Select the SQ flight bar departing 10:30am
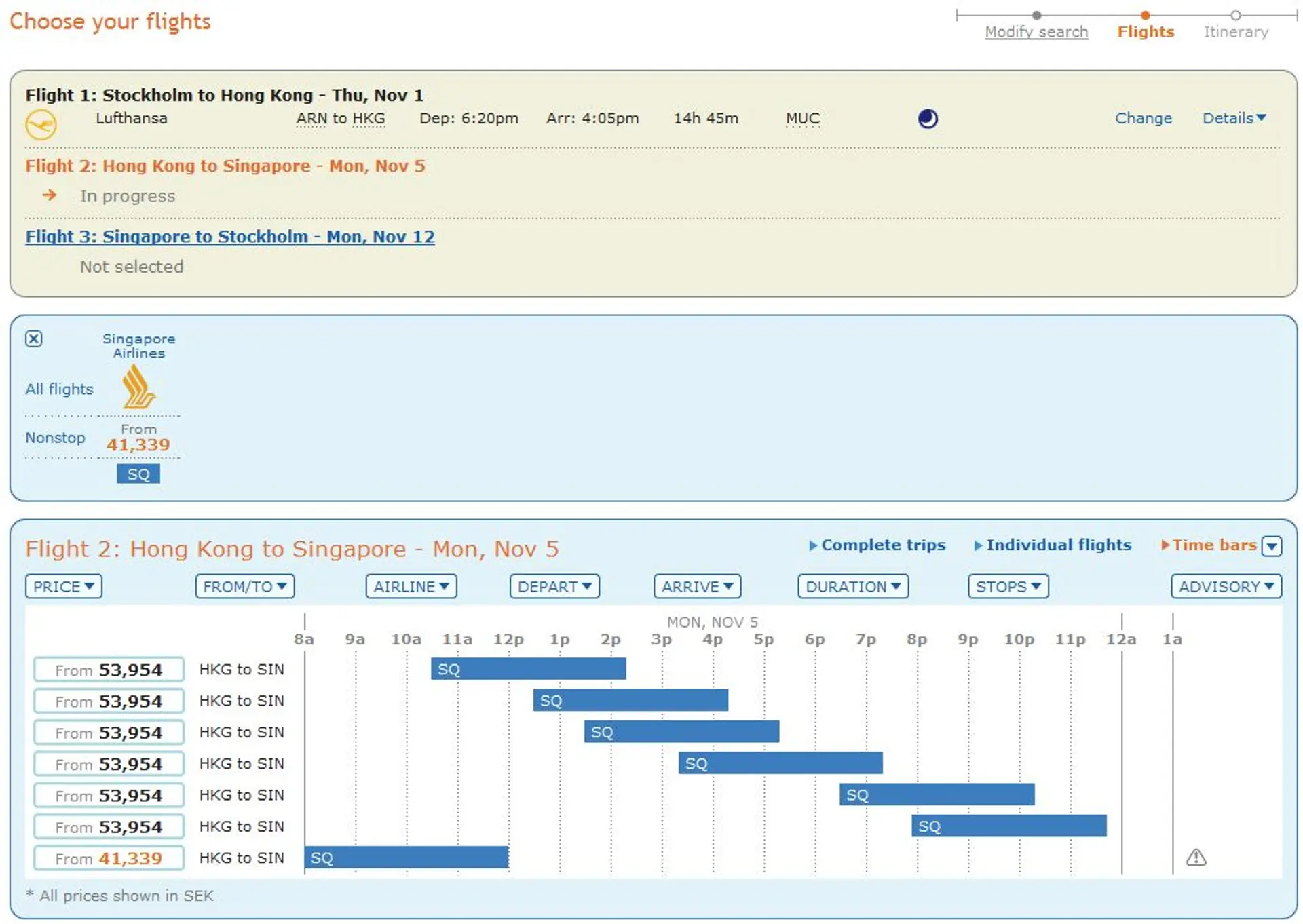Image resolution: width=1303 pixels, height=924 pixels. click(x=528, y=669)
